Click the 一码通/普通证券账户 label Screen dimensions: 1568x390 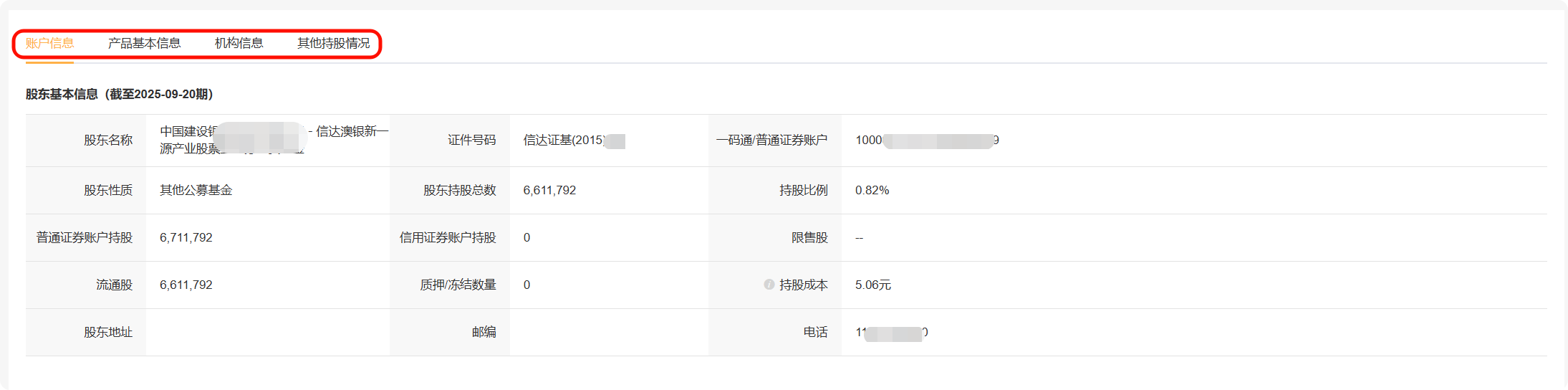click(771, 140)
